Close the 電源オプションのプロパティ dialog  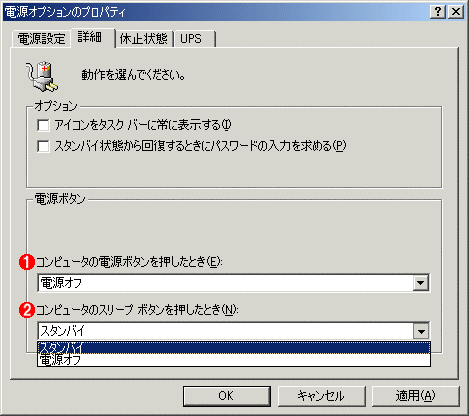455,12
